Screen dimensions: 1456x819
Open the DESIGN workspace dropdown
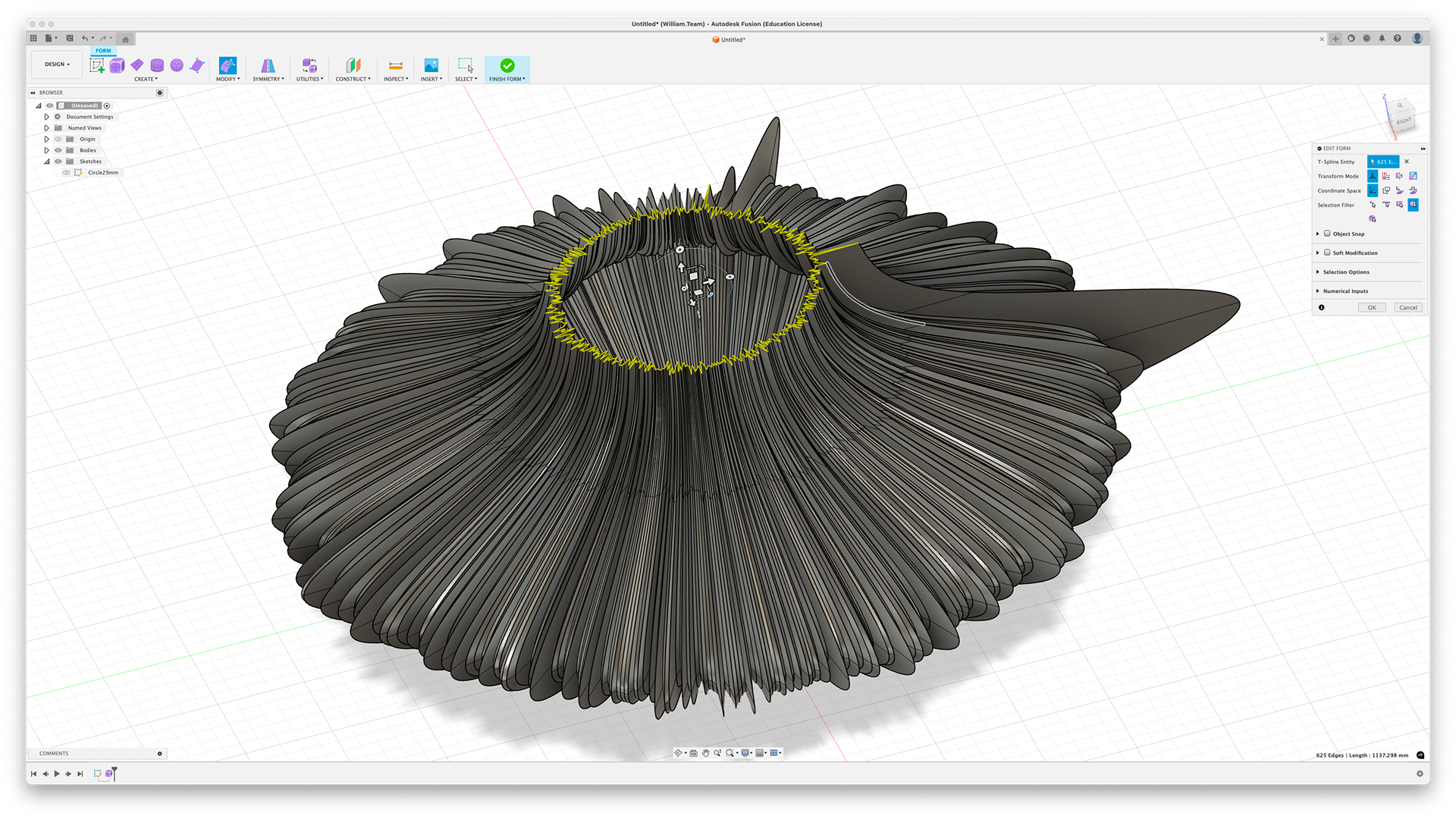click(x=57, y=64)
